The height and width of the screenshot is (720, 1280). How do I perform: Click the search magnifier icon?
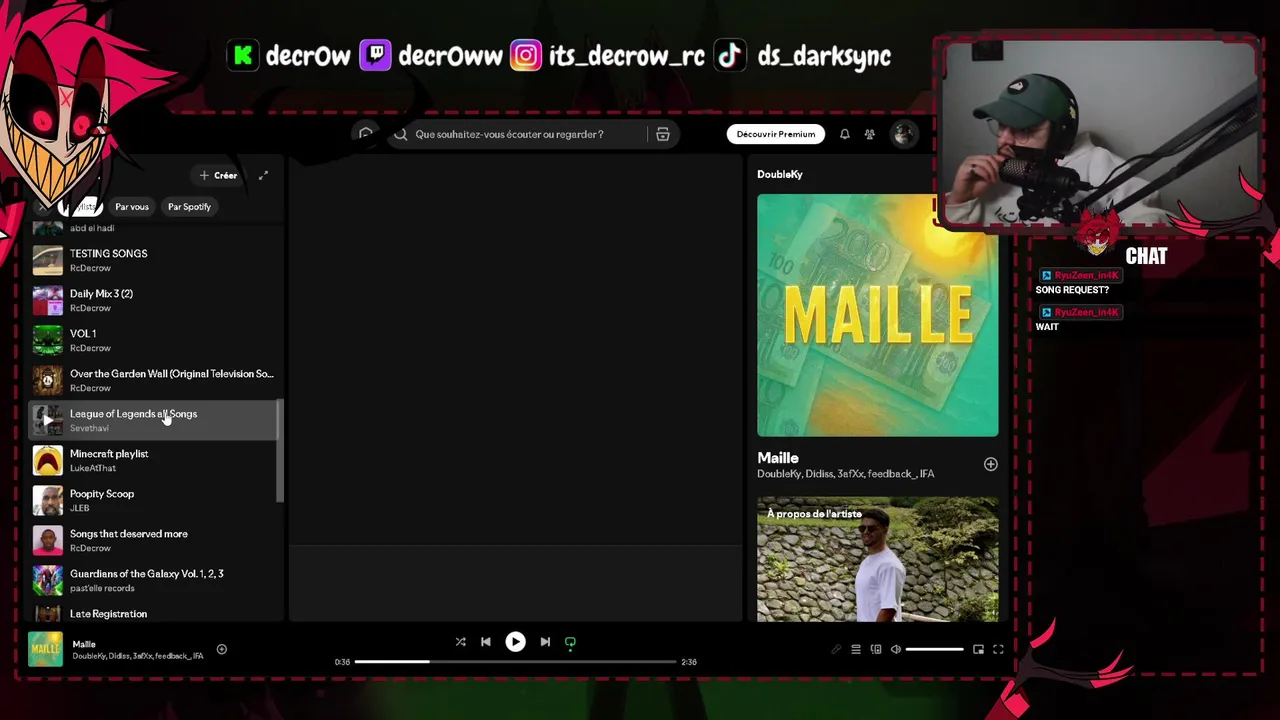pyautogui.click(x=401, y=134)
